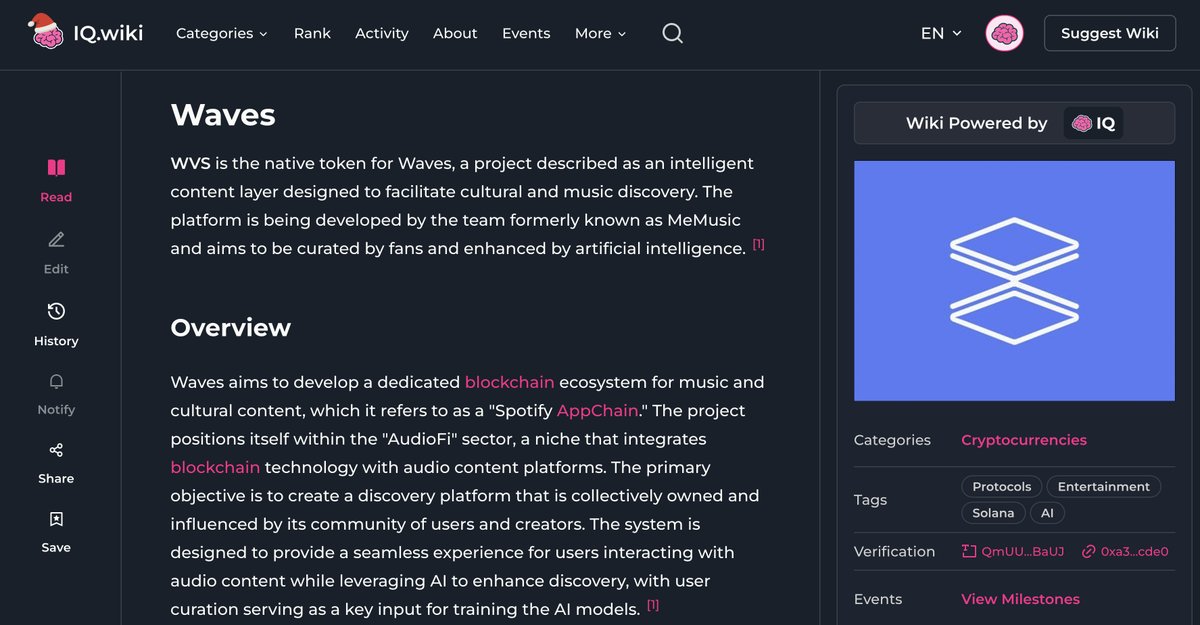The width and height of the screenshot is (1200, 625).
Task: Expand the Categories dropdown menu
Action: [x=222, y=33]
